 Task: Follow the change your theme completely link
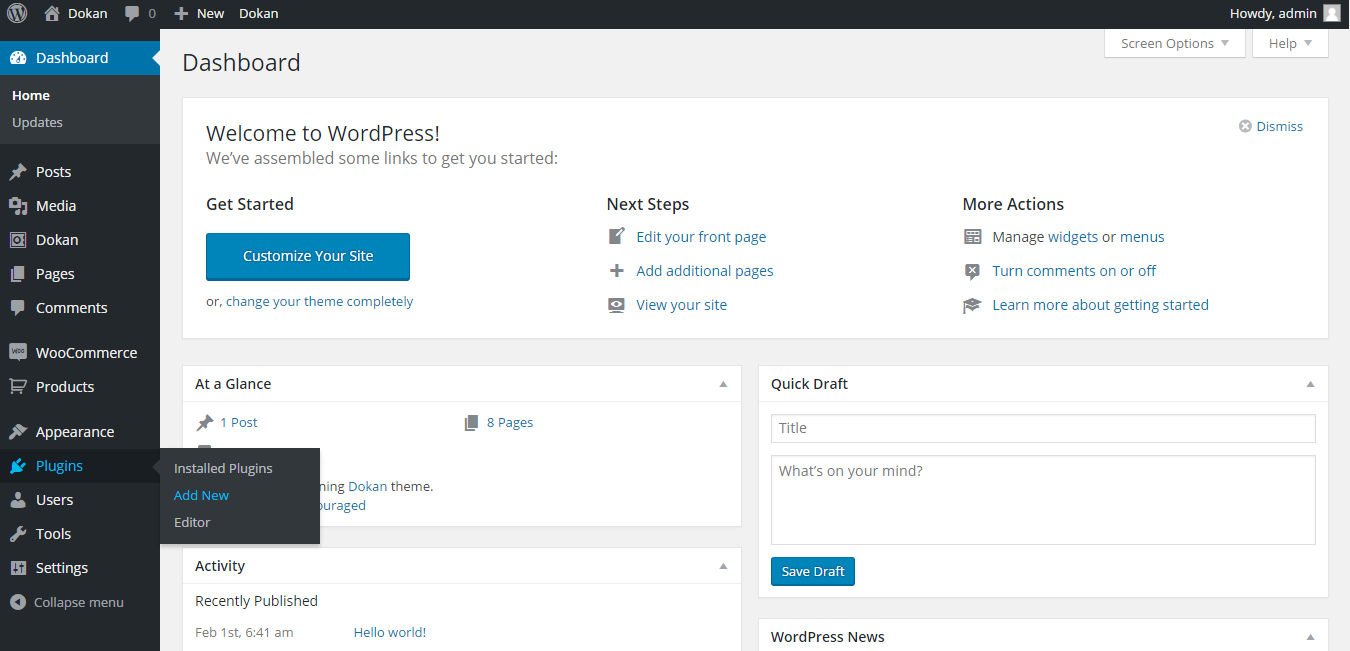pos(319,301)
